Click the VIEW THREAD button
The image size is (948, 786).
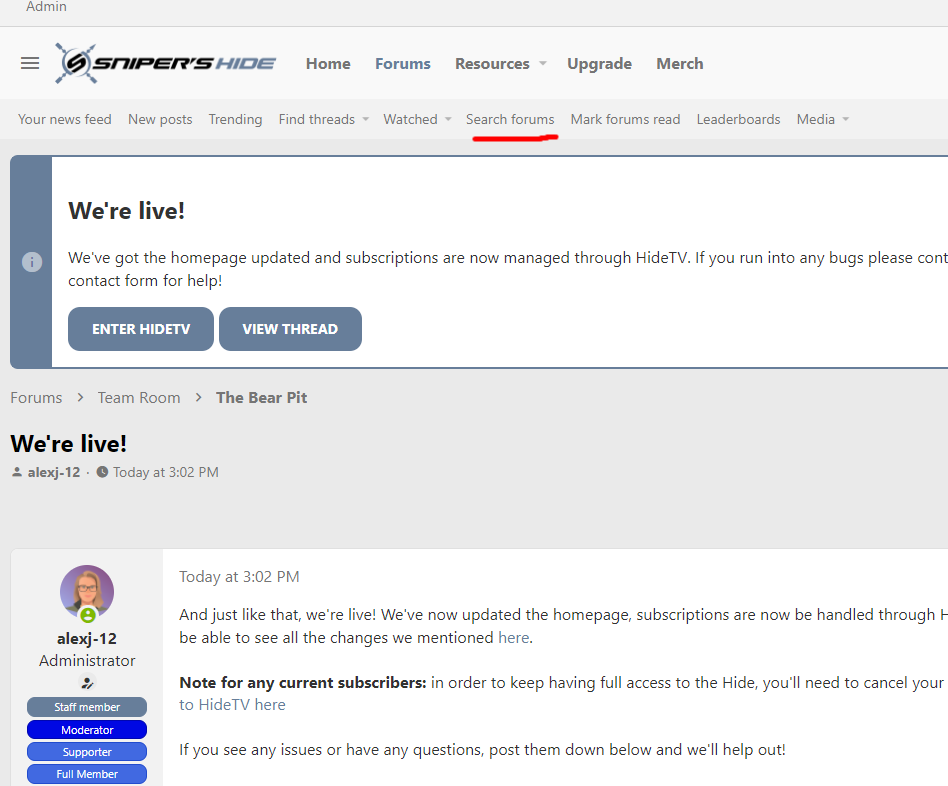click(x=290, y=329)
